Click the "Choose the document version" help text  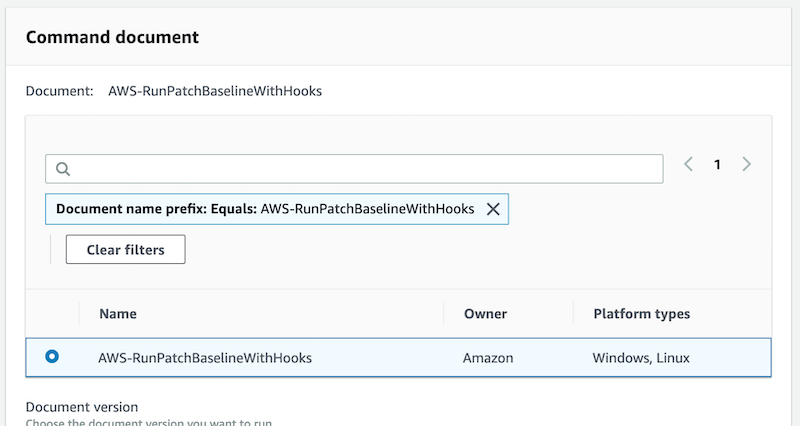point(148,422)
